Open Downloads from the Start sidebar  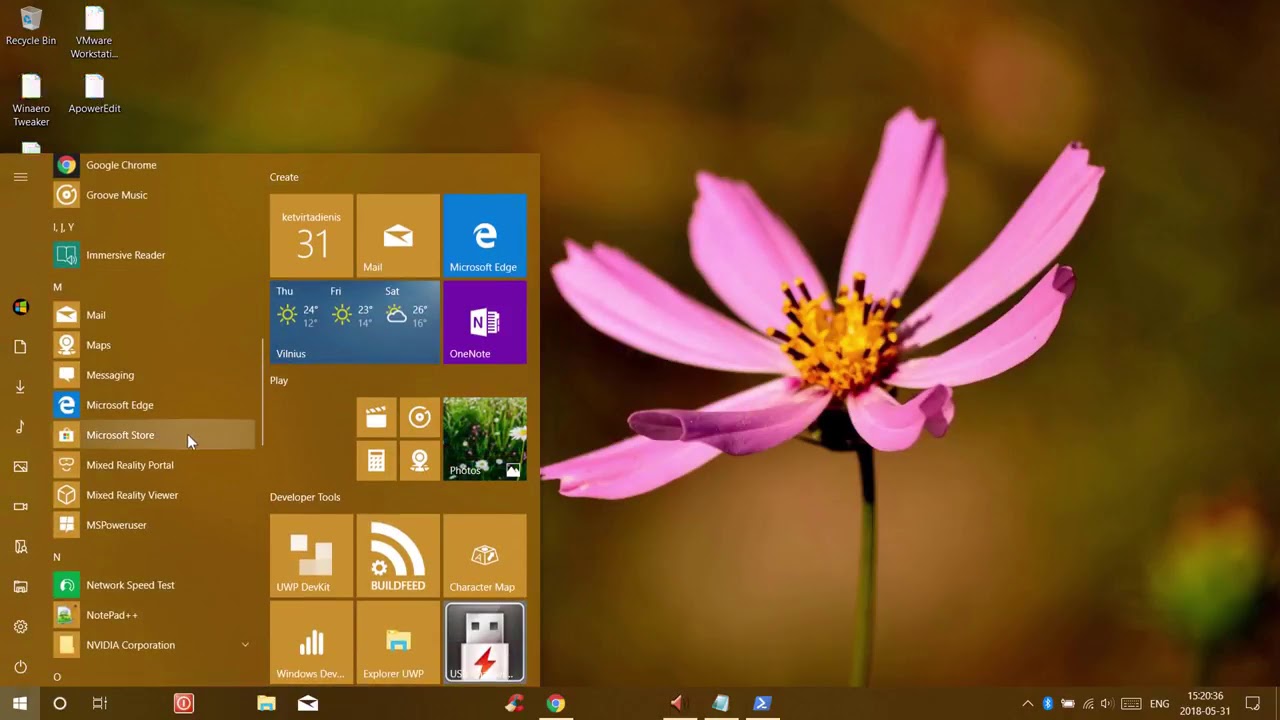click(20, 387)
